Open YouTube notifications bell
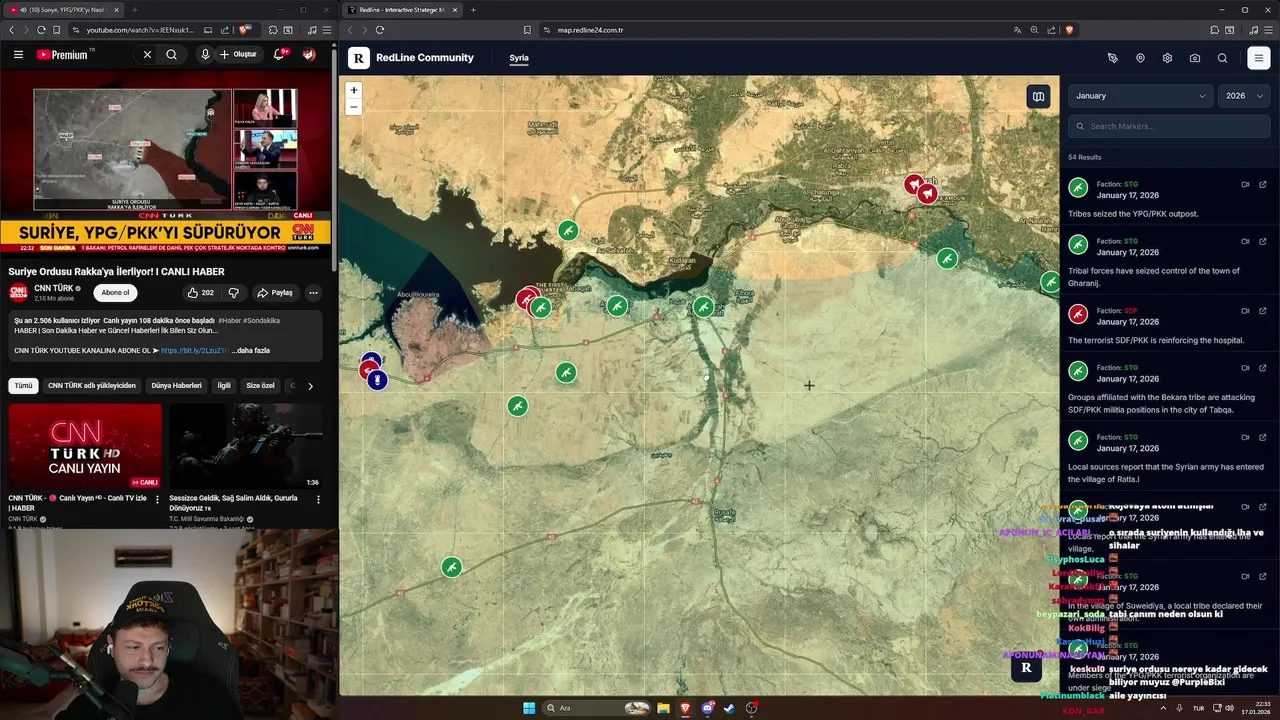1280x720 pixels. point(279,54)
